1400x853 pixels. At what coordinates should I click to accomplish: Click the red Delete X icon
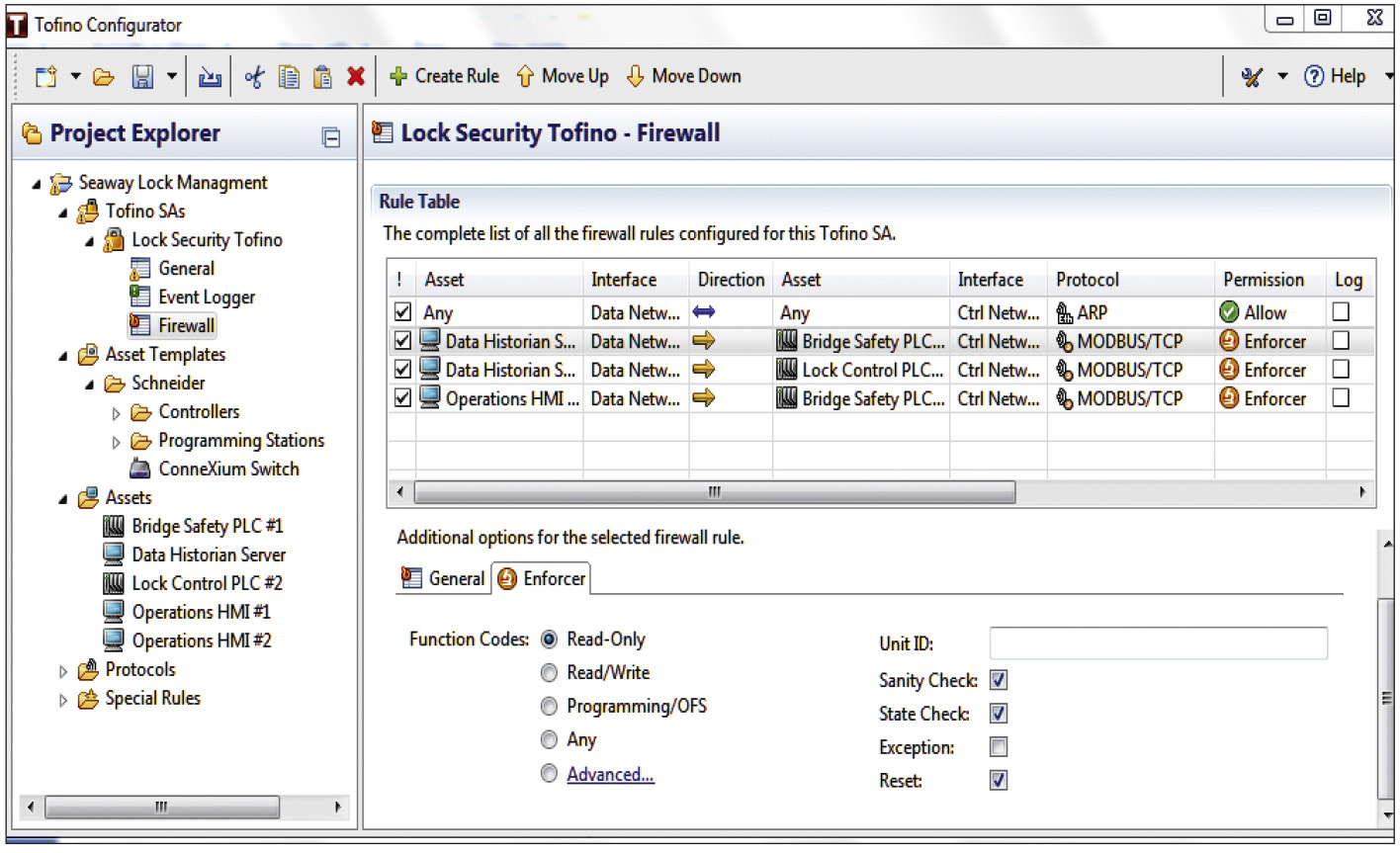click(x=356, y=76)
